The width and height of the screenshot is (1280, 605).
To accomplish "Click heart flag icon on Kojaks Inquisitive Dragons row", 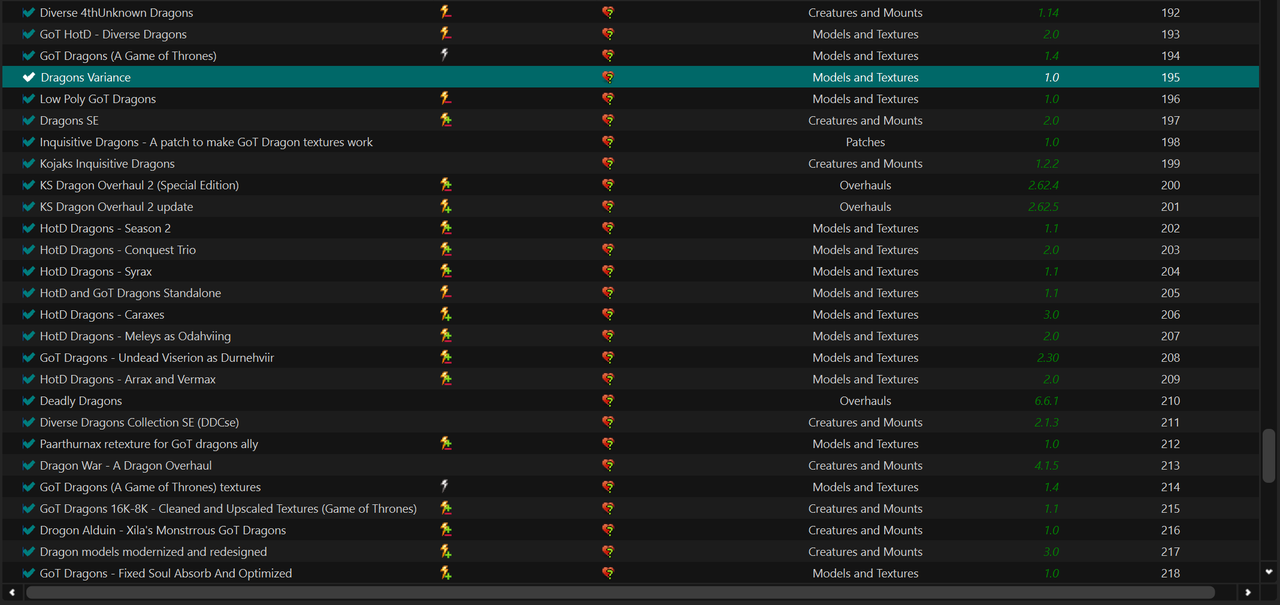I will click(608, 164).
